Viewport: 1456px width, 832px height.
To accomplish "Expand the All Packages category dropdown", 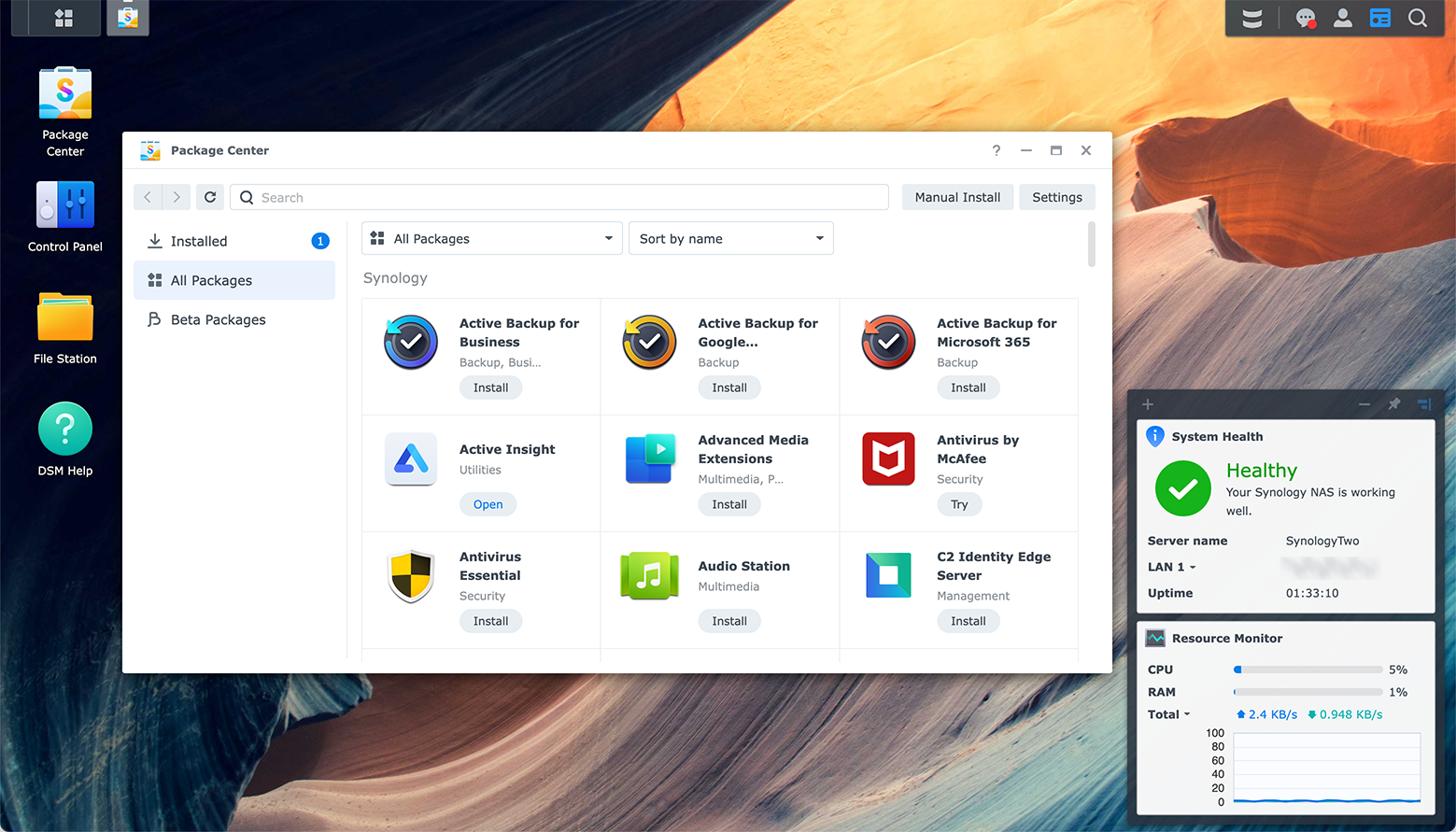I will coord(492,239).
